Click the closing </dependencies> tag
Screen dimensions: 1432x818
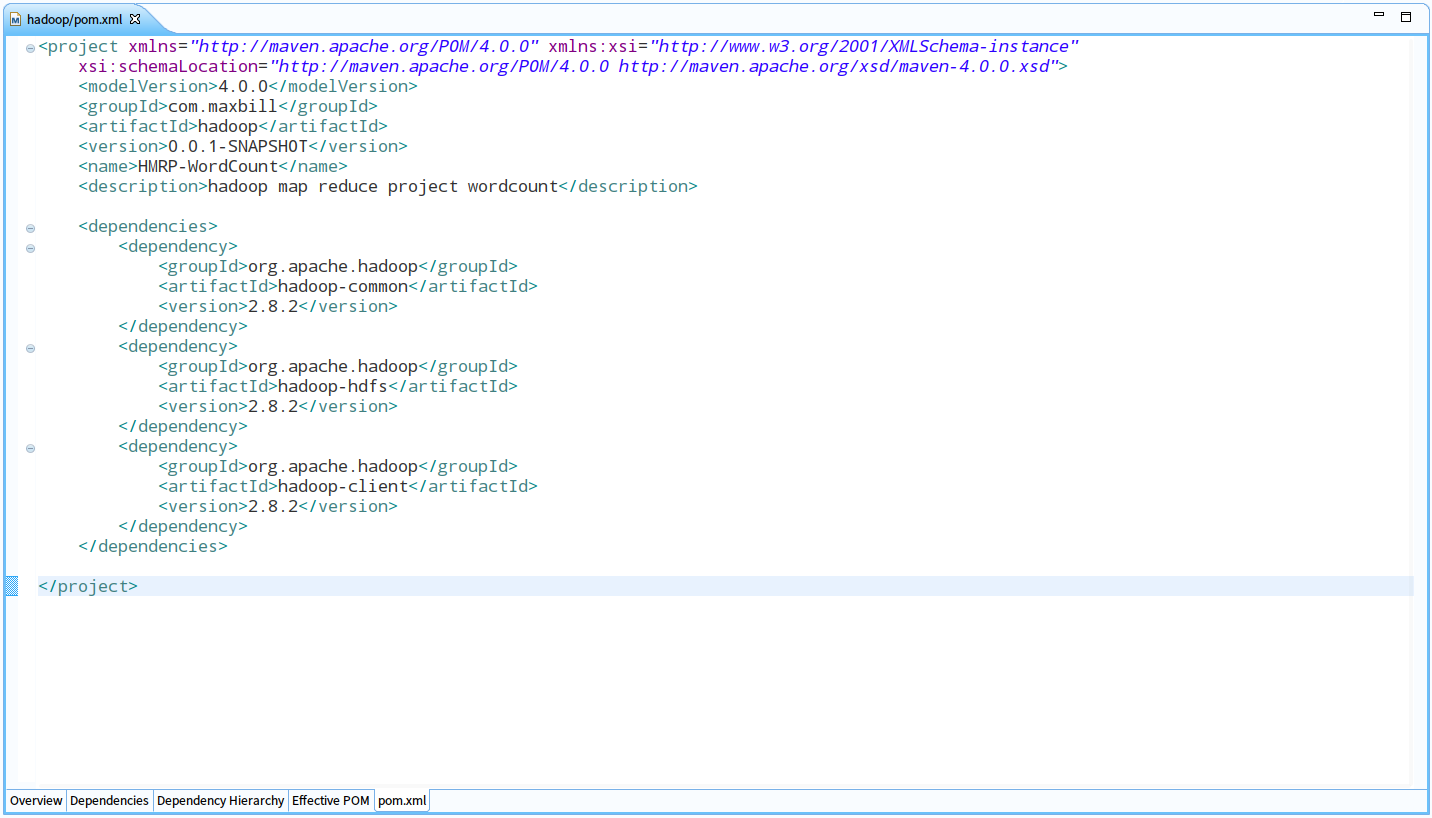tap(153, 546)
